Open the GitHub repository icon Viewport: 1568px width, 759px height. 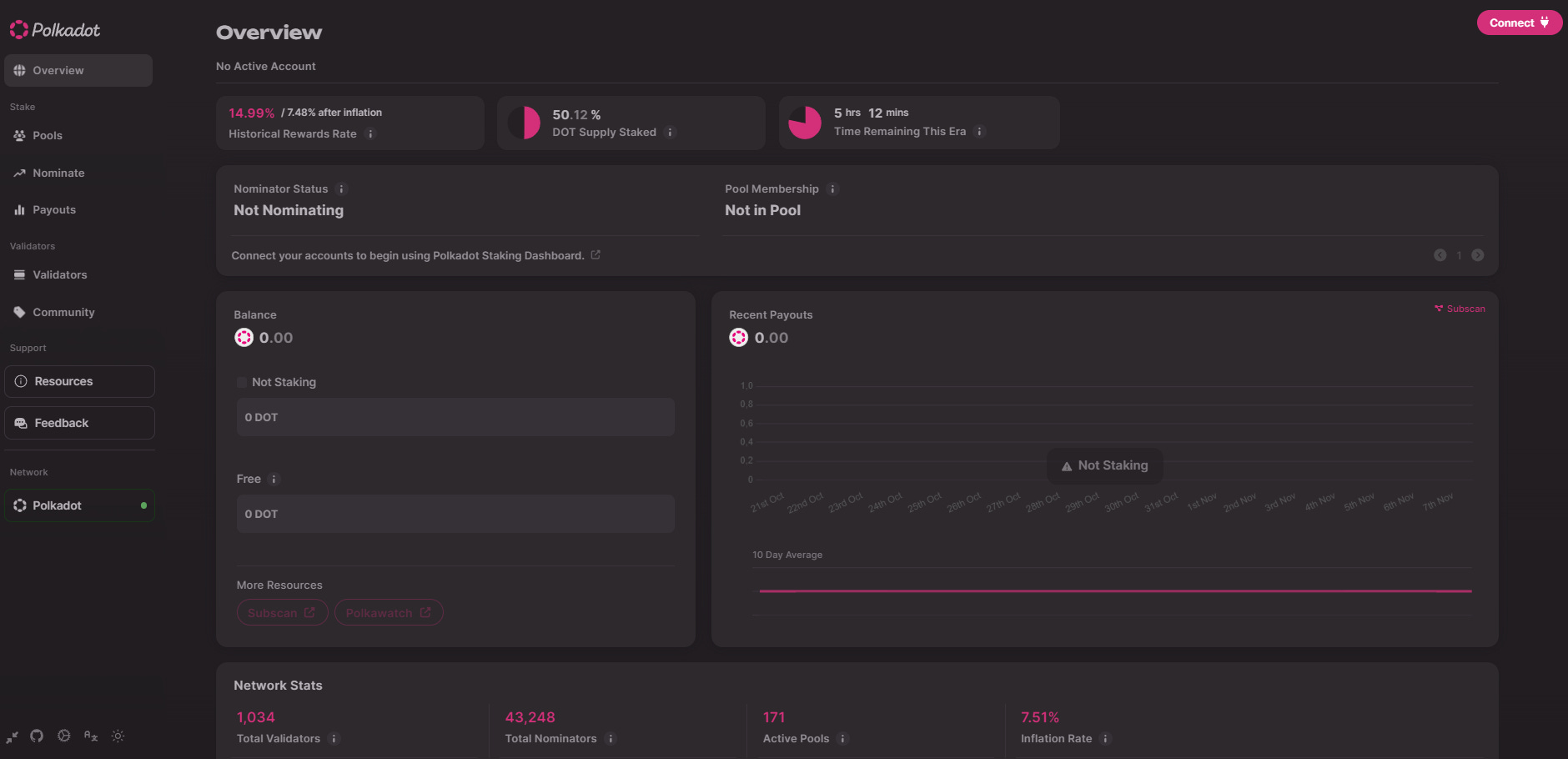coord(37,736)
